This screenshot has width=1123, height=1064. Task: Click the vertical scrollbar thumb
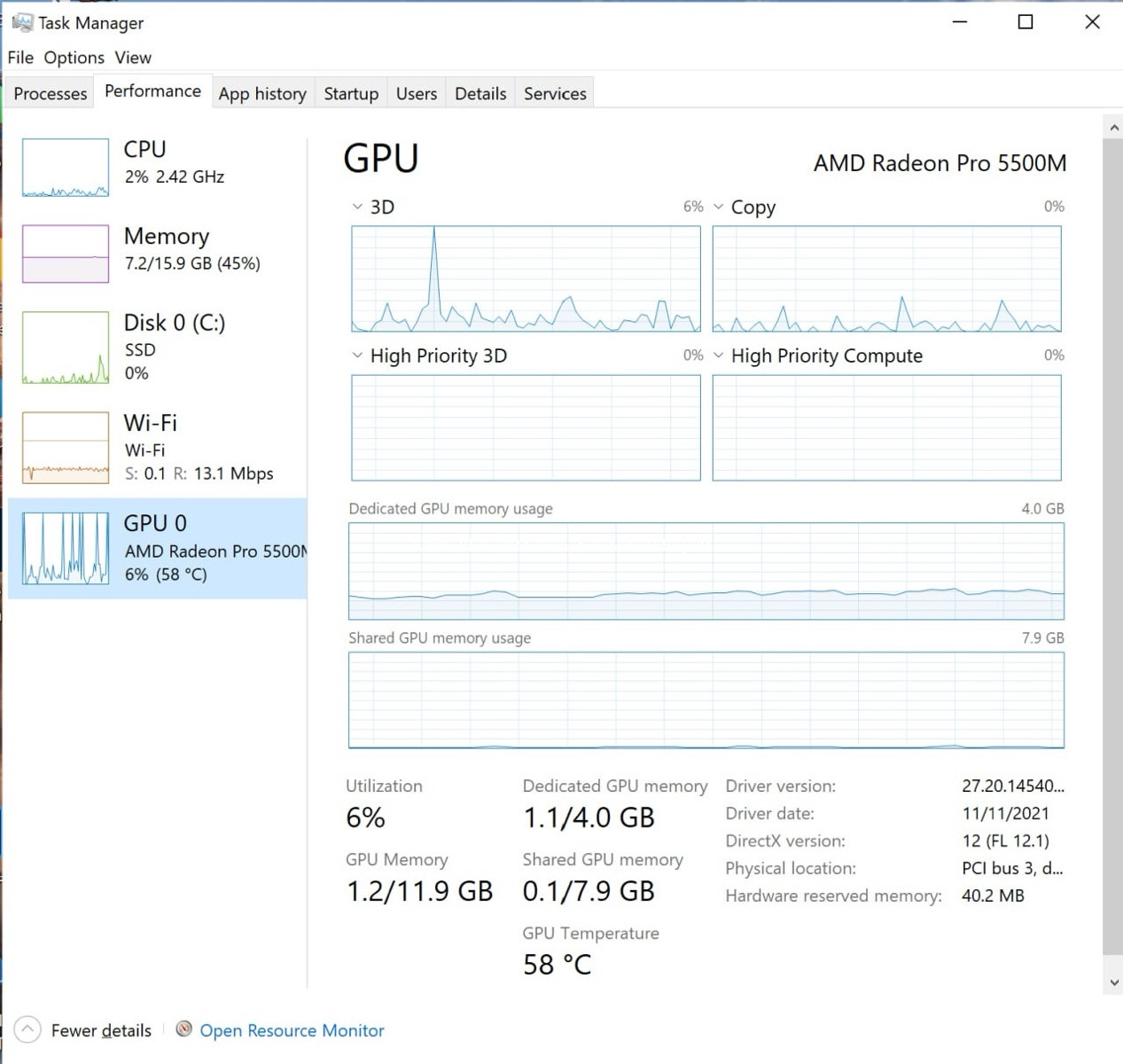point(1113,547)
